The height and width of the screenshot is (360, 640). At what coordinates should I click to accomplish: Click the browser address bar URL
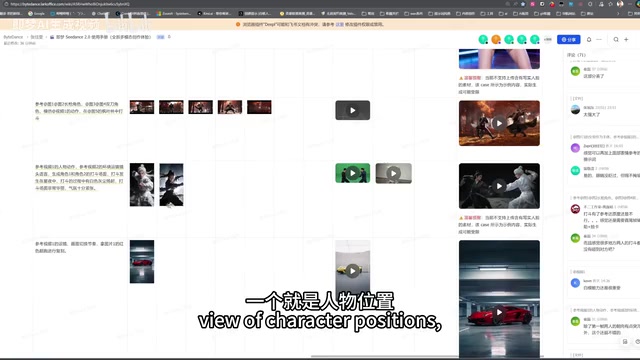[x=69, y=4]
